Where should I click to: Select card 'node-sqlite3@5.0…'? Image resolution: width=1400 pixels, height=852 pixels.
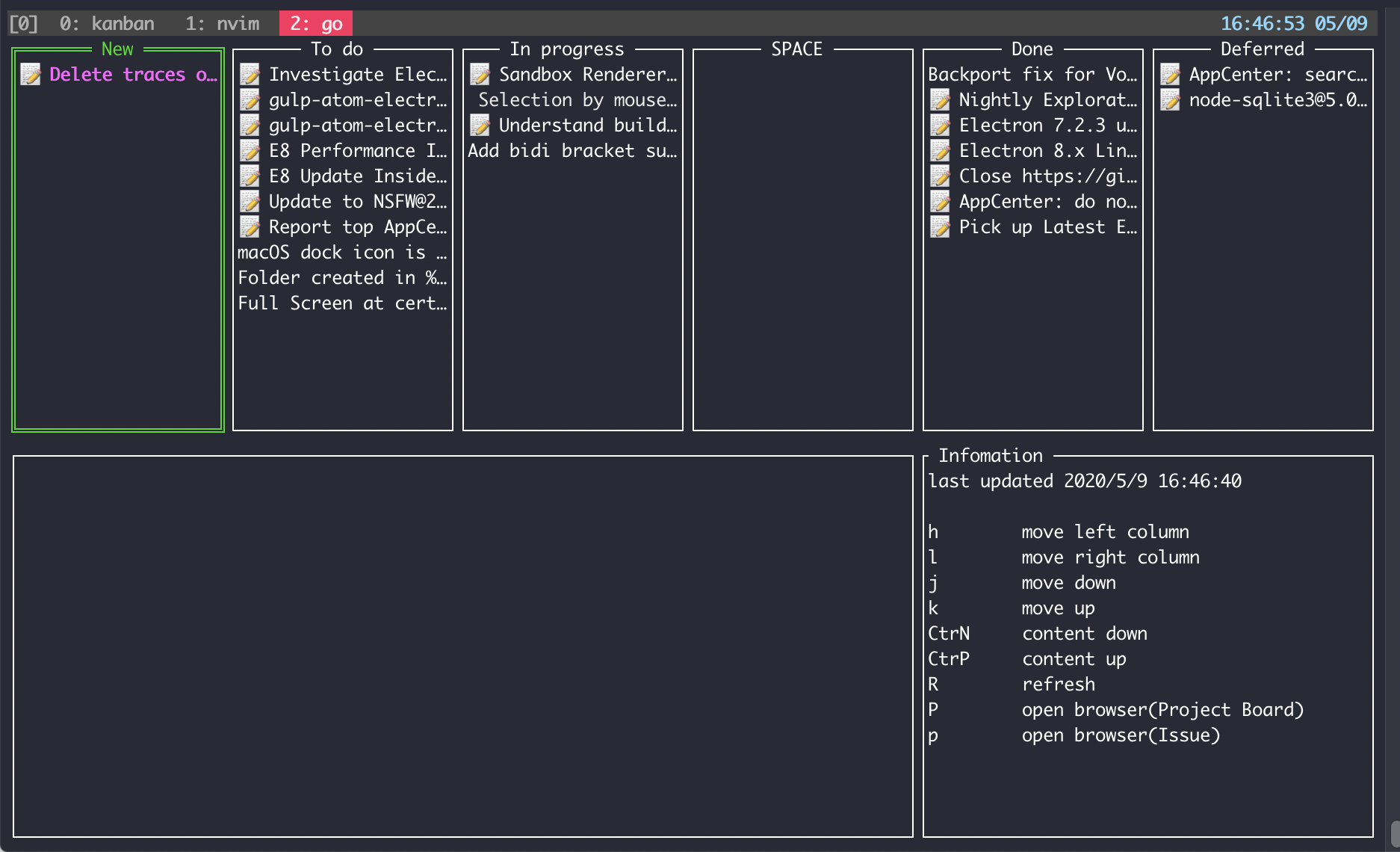(x=1263, y=99)
